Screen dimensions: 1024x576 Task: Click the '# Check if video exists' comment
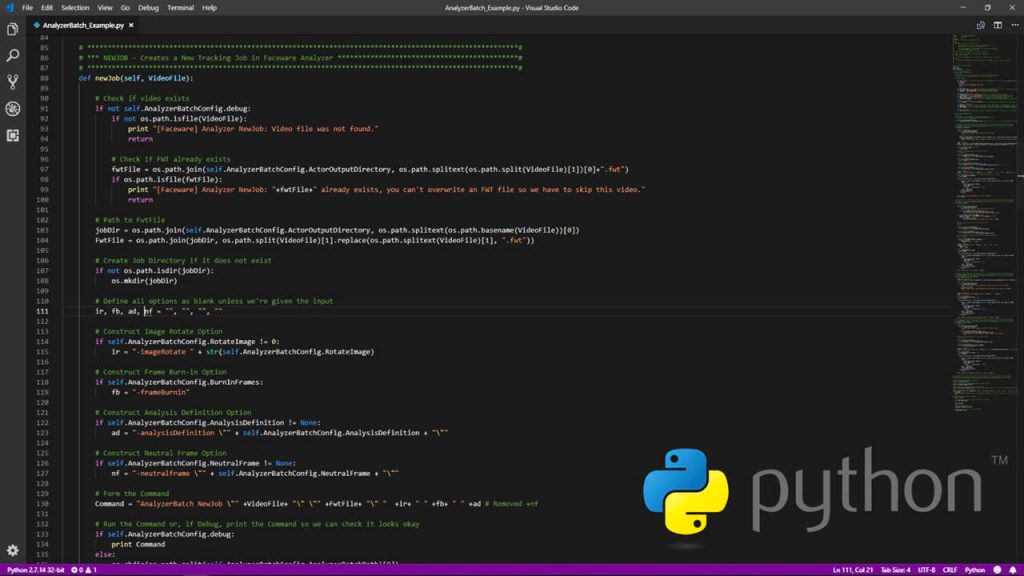(142, 99)
